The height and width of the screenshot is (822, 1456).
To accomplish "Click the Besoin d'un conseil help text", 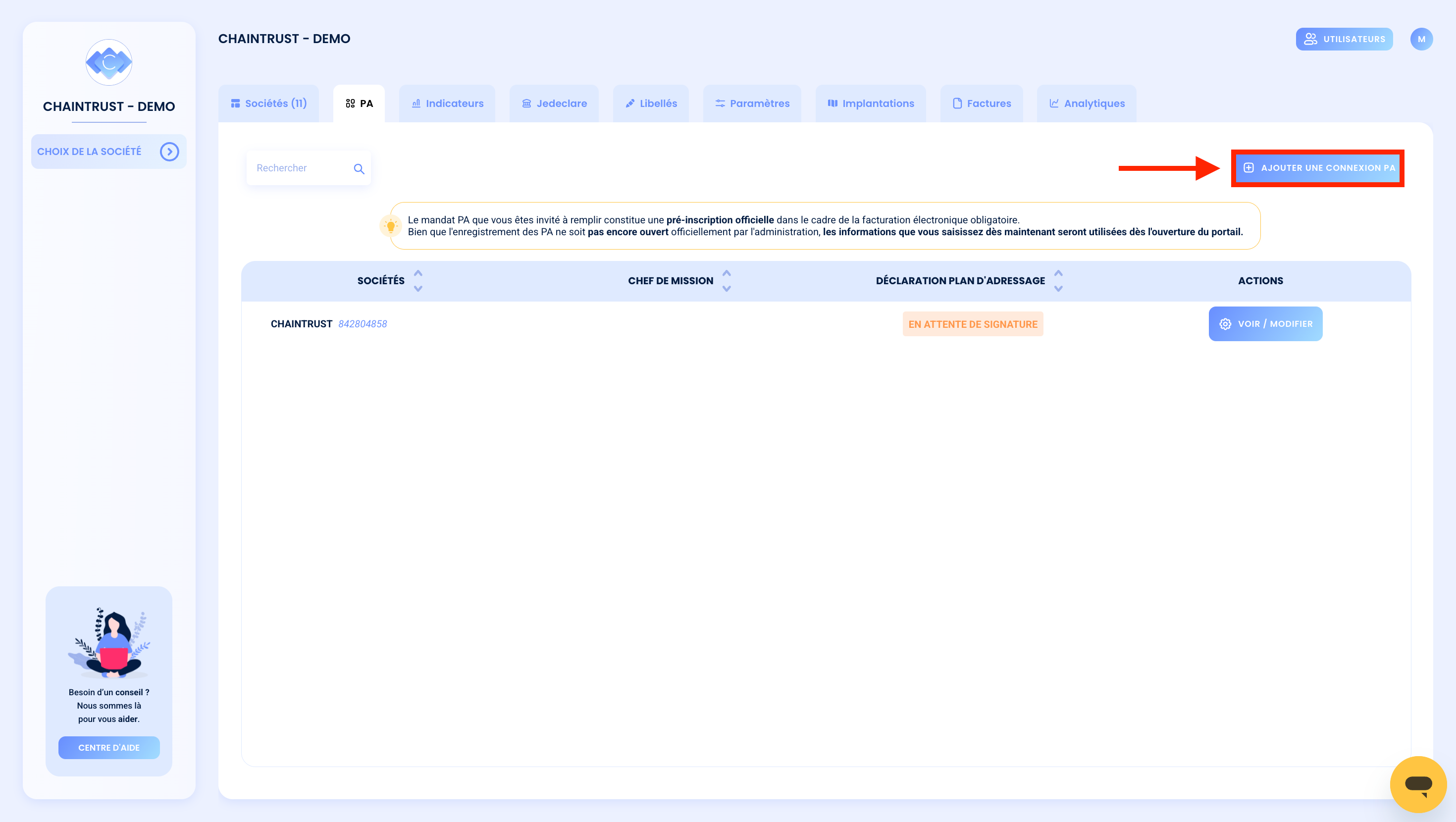I will [108, 706].
